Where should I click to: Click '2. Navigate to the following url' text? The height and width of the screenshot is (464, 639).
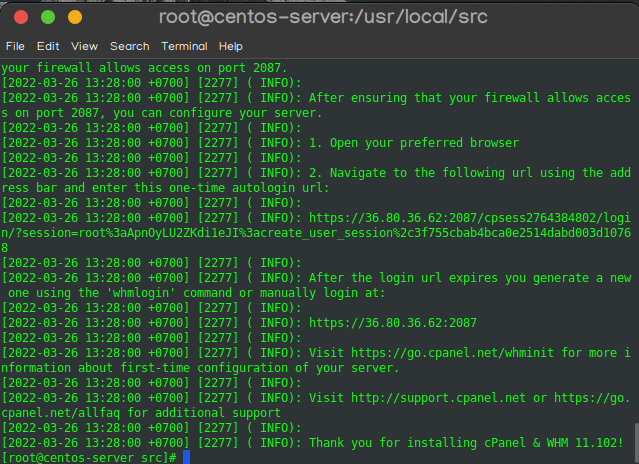click(x=421, y=173)
